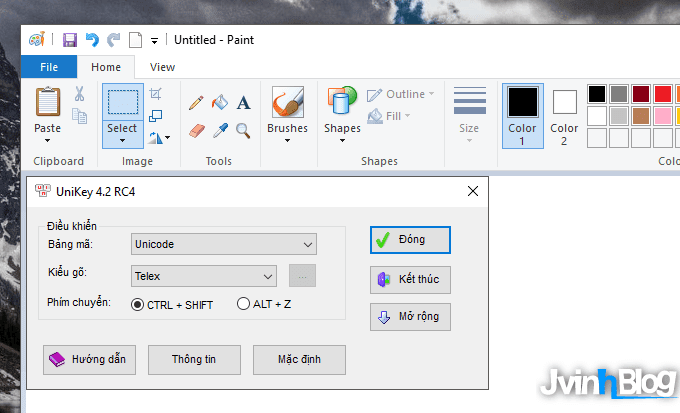The width and height of the screenshot is (680, 413).
Task: Pick the brown palette swatch
Action: pyautogui.click(x=641, y=116)
